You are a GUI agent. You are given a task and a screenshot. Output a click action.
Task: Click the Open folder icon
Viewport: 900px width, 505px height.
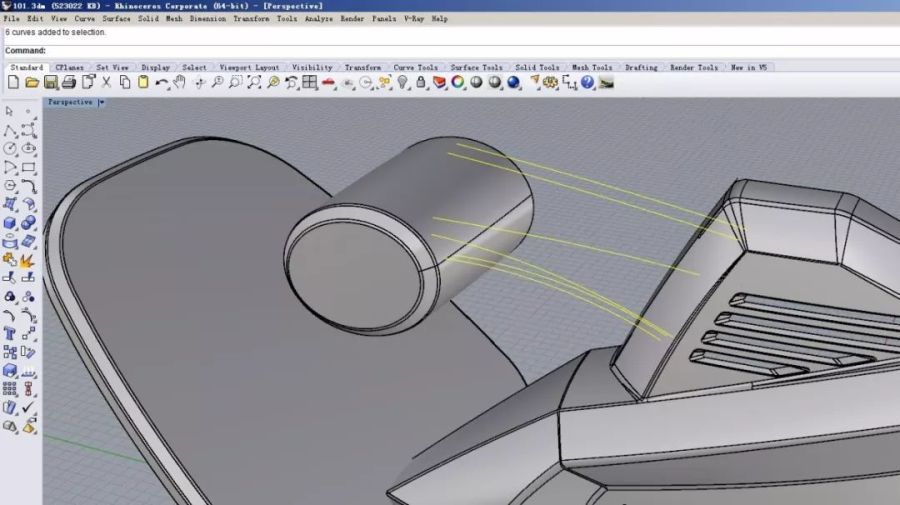(32, 82)
